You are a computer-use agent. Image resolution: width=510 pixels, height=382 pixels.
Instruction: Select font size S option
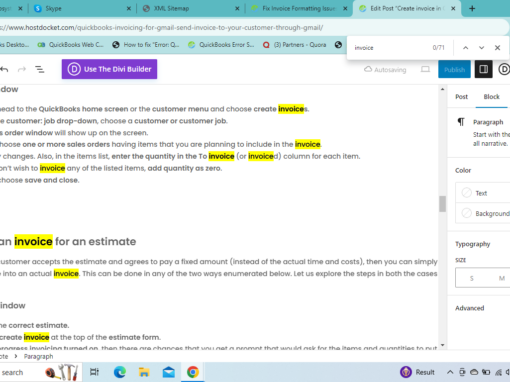tap(471, 278)
